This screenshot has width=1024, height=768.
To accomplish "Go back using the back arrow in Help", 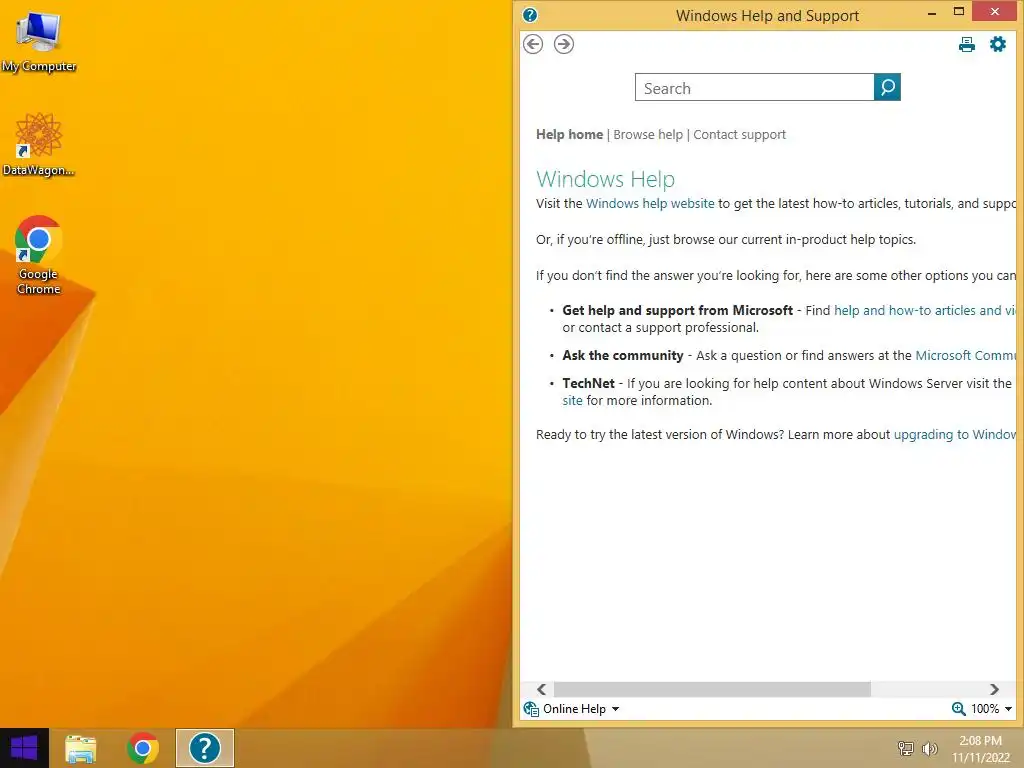I will click(x=533, y=44).
